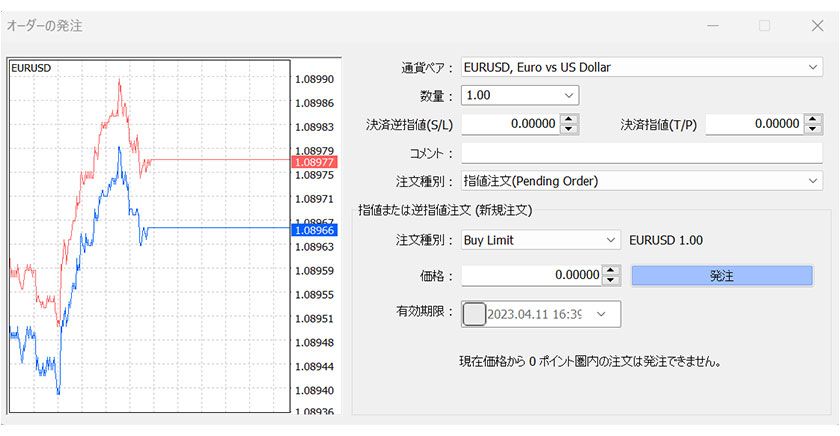Open the Buy Limit order type dropdown
This screenshot has width=840, height=436.
point(541,240)
